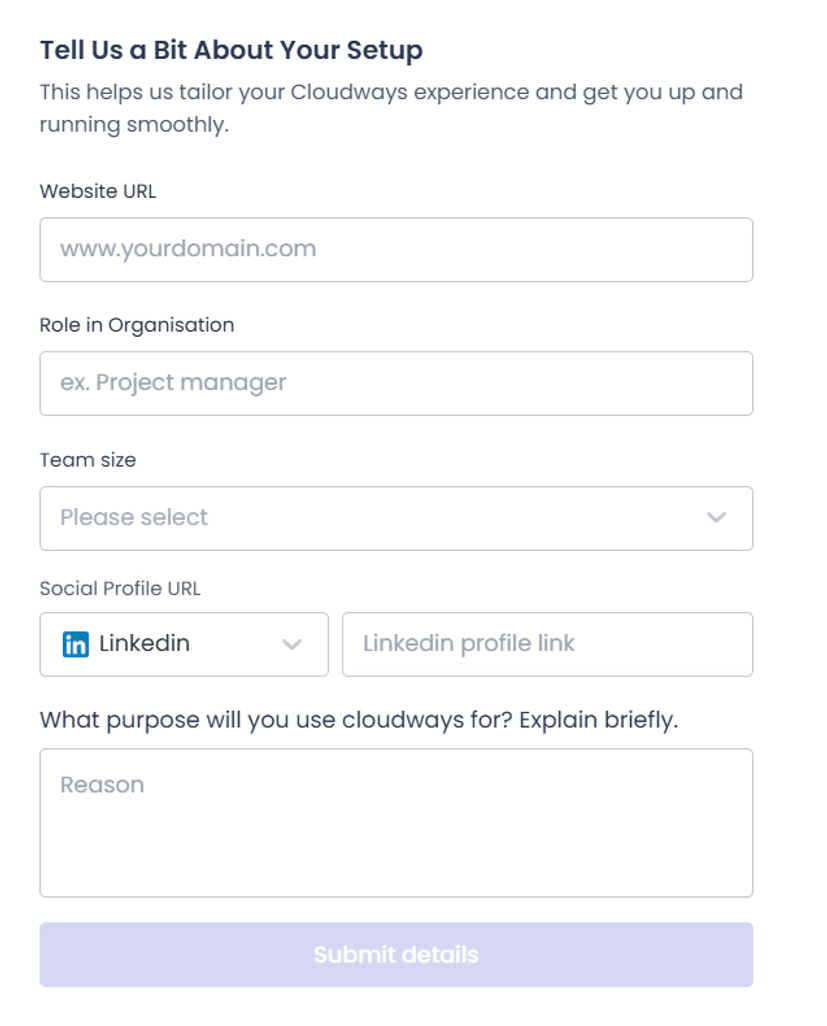The image size is (827, 1026).
Task: Click the "Website URL" label
Action: [98, 191]
